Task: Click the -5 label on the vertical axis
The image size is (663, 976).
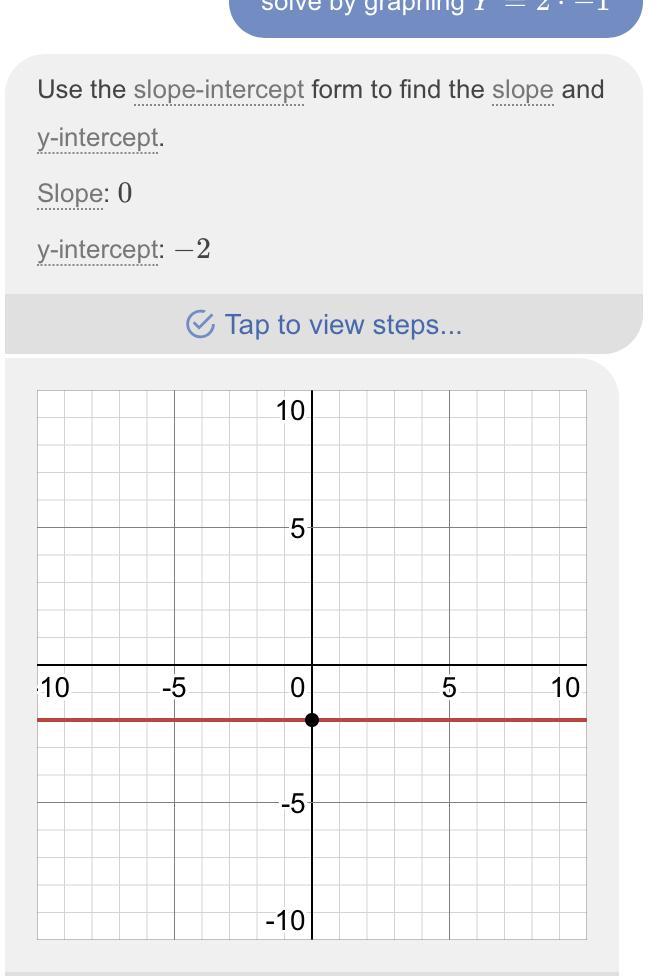Action: [x=292, y=804]
